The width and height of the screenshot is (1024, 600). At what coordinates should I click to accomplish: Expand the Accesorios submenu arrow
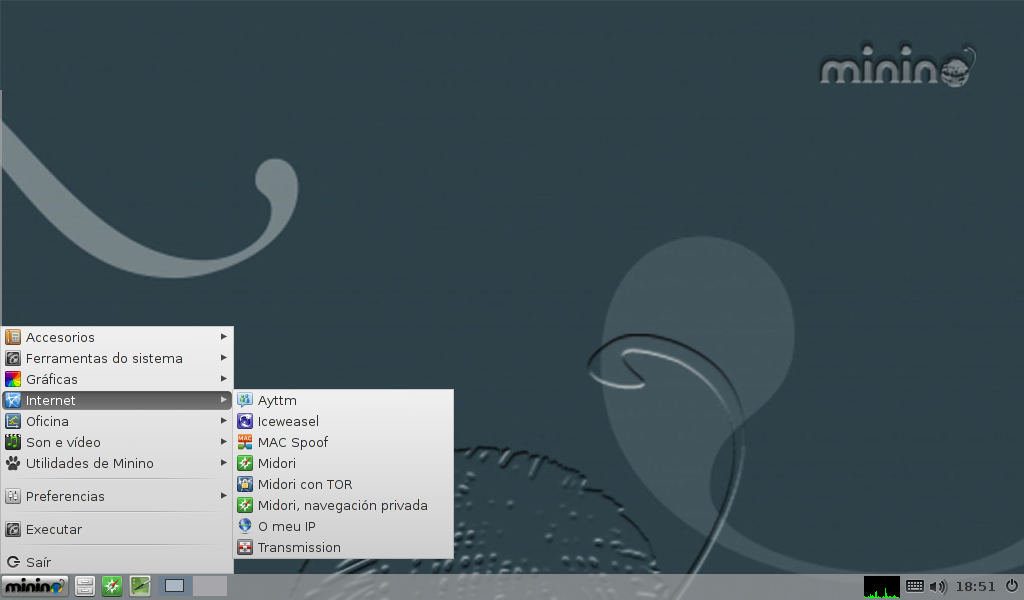(224, 337)
